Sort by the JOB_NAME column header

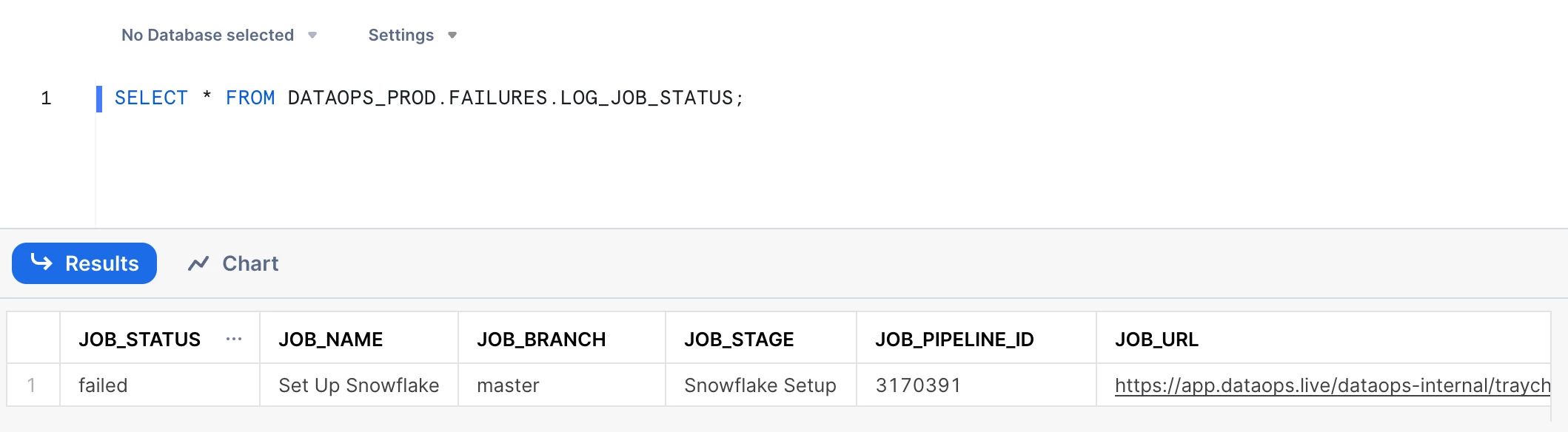pos(330,339)
